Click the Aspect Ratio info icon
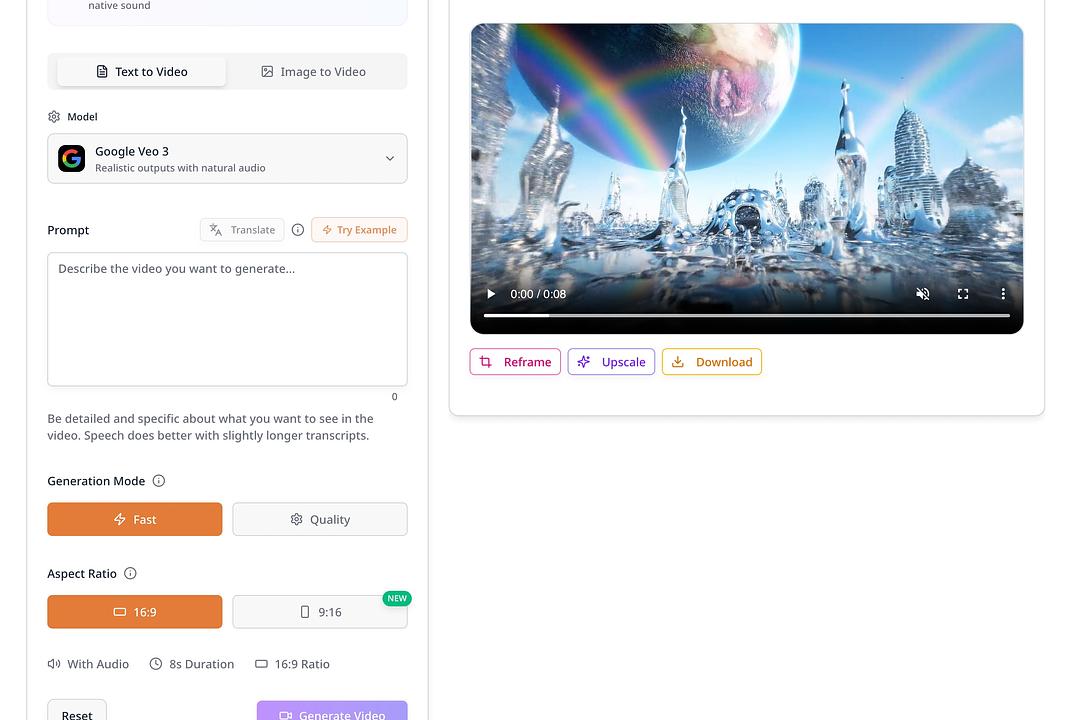Screen dimensions: 1080x720 [x=130, y=573]
